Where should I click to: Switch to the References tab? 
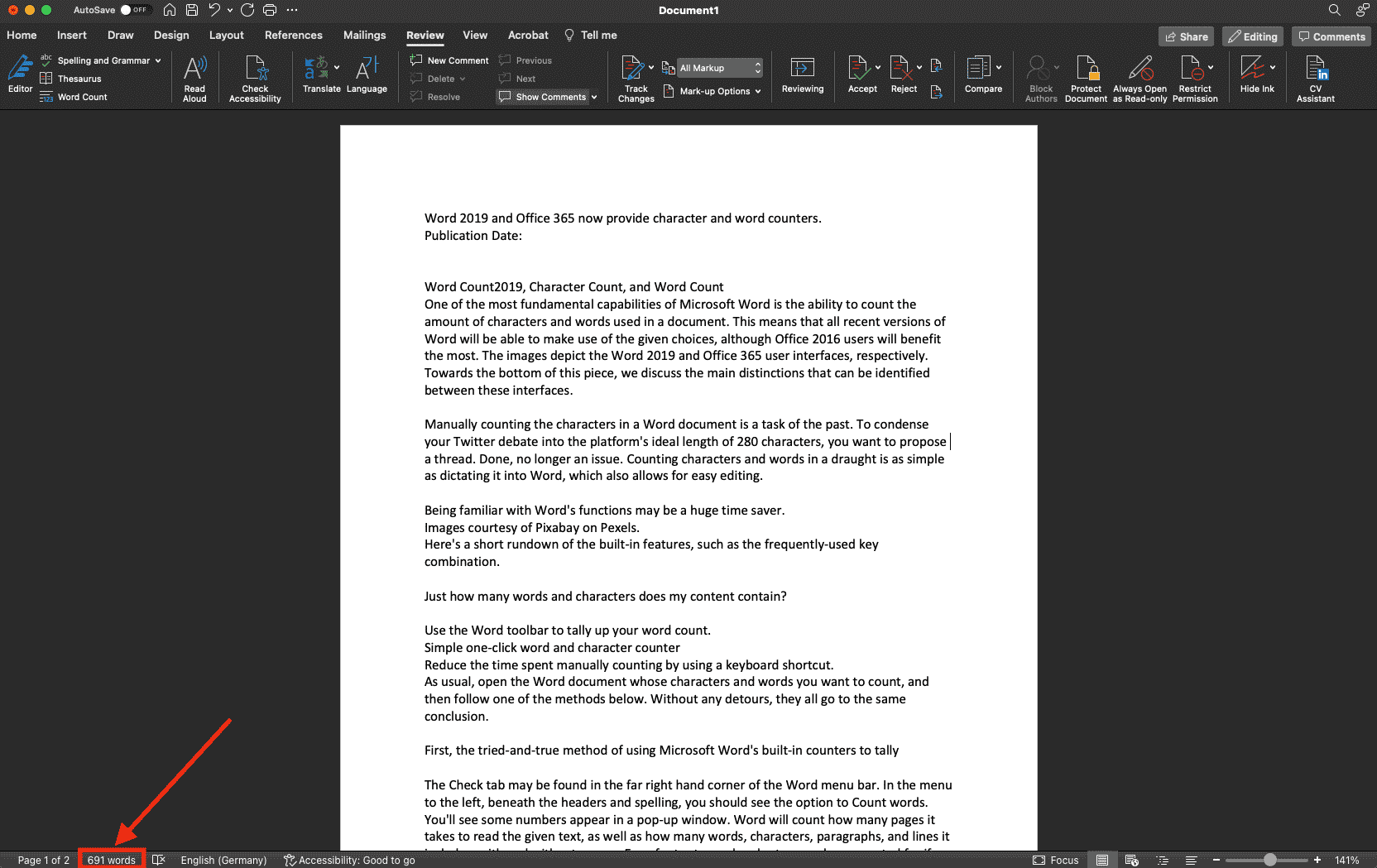coord(293,35)
